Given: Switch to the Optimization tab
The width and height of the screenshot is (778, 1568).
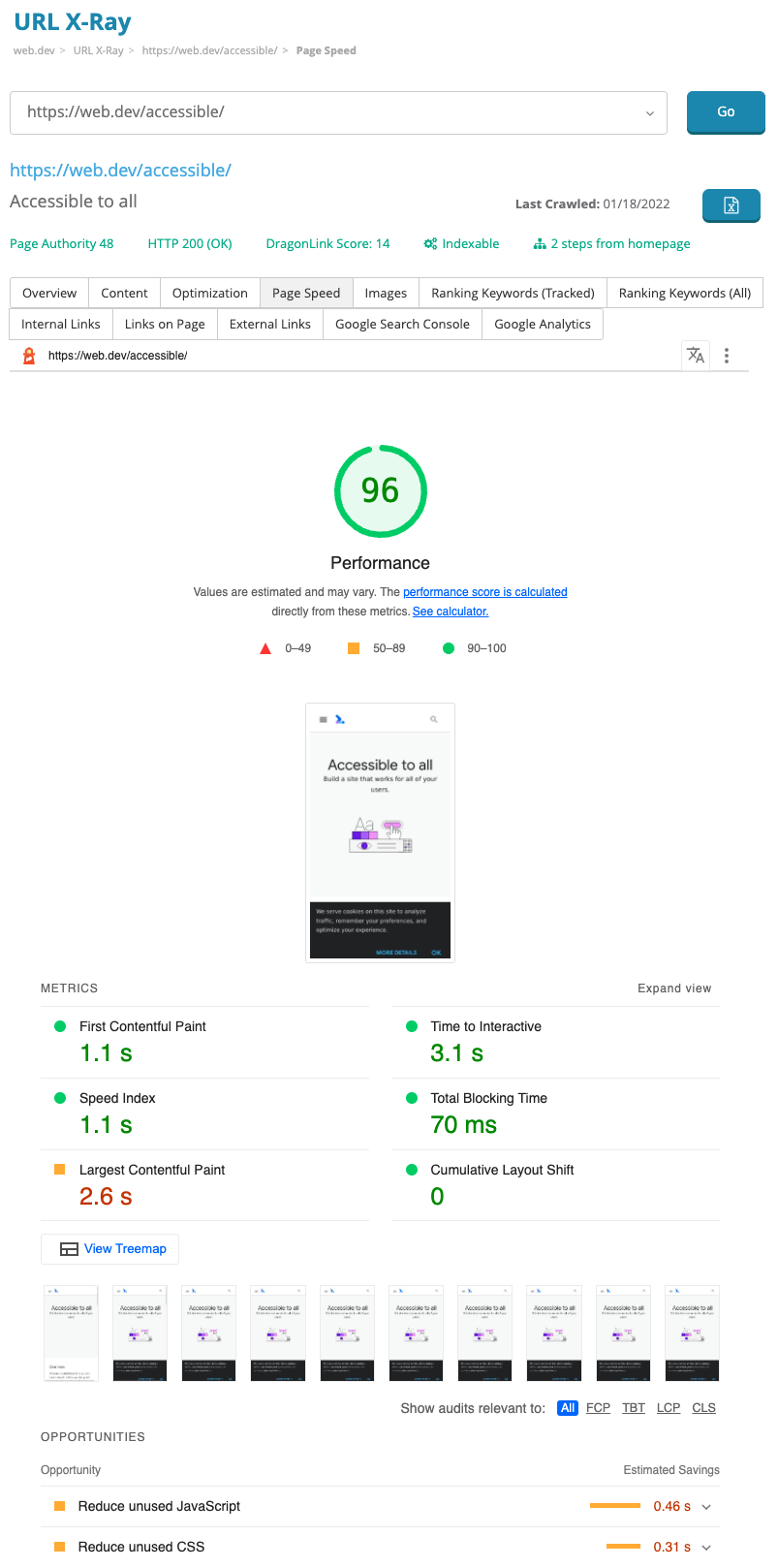Looking at the screenshot, I should coord(210,294).
